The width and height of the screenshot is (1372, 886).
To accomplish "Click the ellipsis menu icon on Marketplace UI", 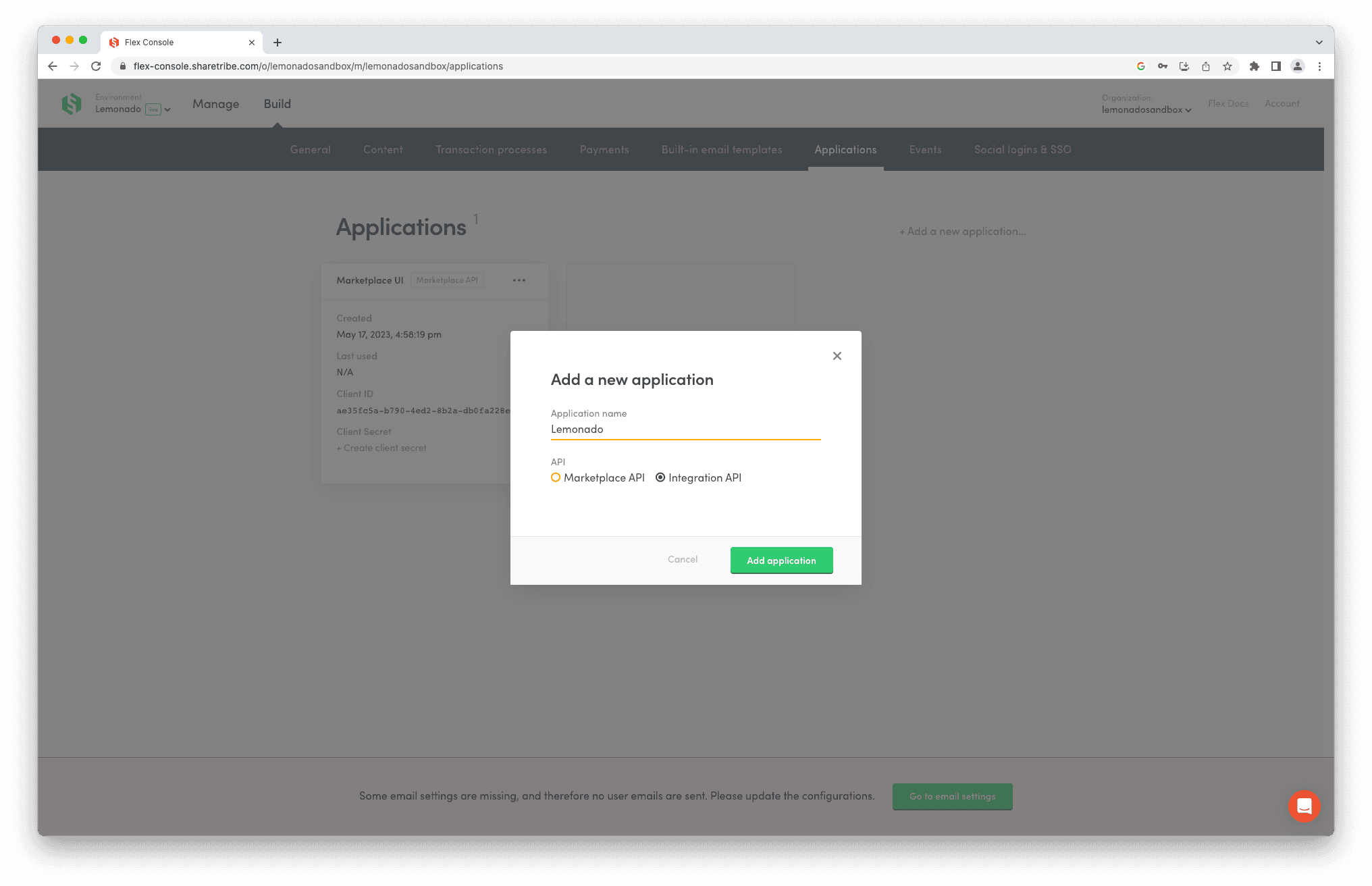I will [x=520, y=281].
